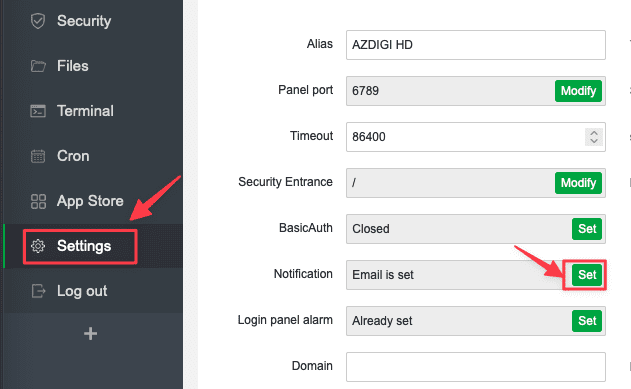This screenshot has height=389, width=631.
Task: Decrease Timeout with the stepper down arrow
Action: [x=594, y=141]
